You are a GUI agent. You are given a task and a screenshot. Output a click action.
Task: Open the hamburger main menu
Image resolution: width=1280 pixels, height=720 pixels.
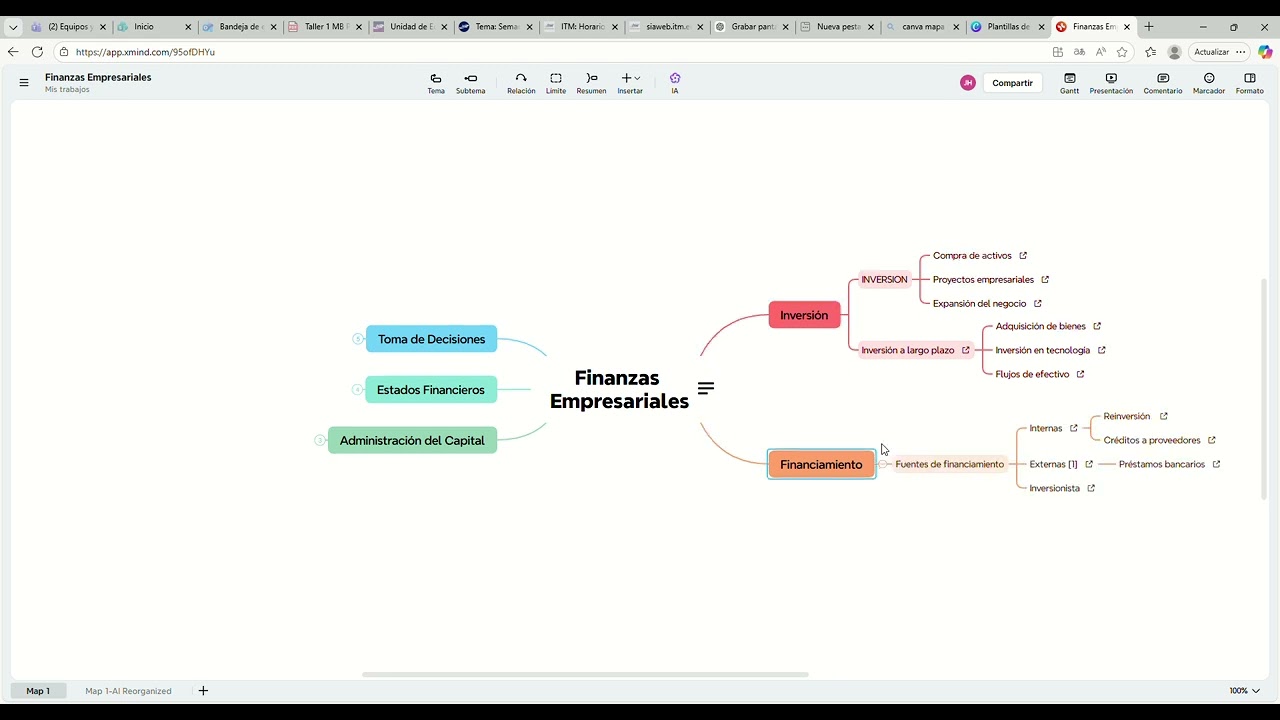(24, 83)
